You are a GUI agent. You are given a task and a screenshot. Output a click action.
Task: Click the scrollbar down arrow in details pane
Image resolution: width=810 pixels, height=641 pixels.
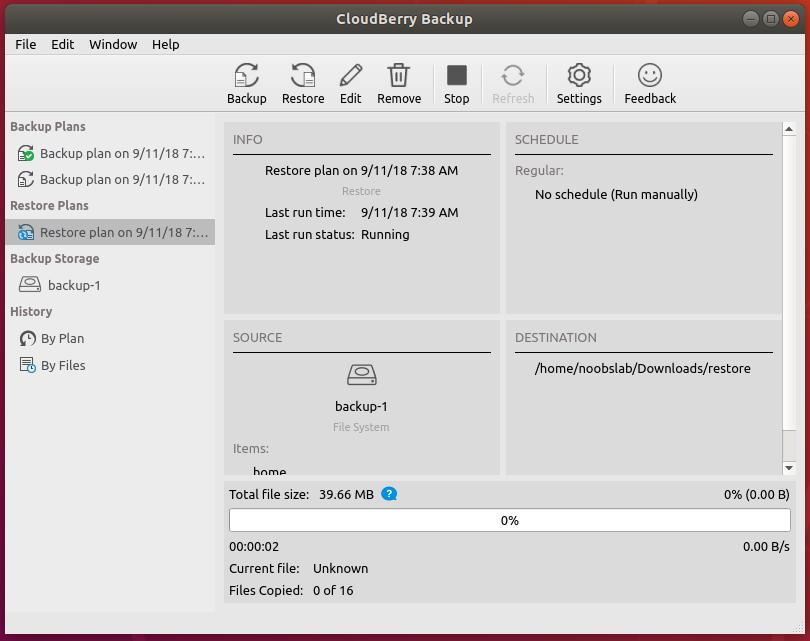[x=789, y=468]
